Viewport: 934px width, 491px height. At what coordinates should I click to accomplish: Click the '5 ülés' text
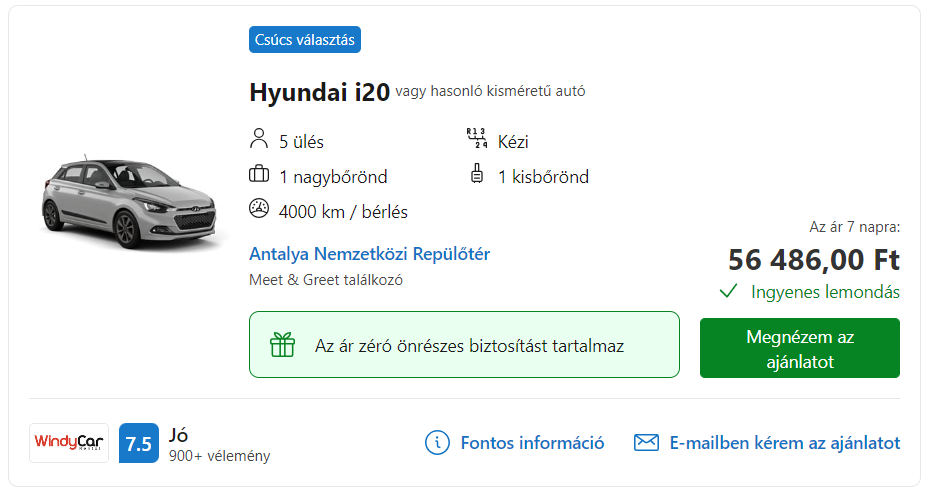[301, 142]
